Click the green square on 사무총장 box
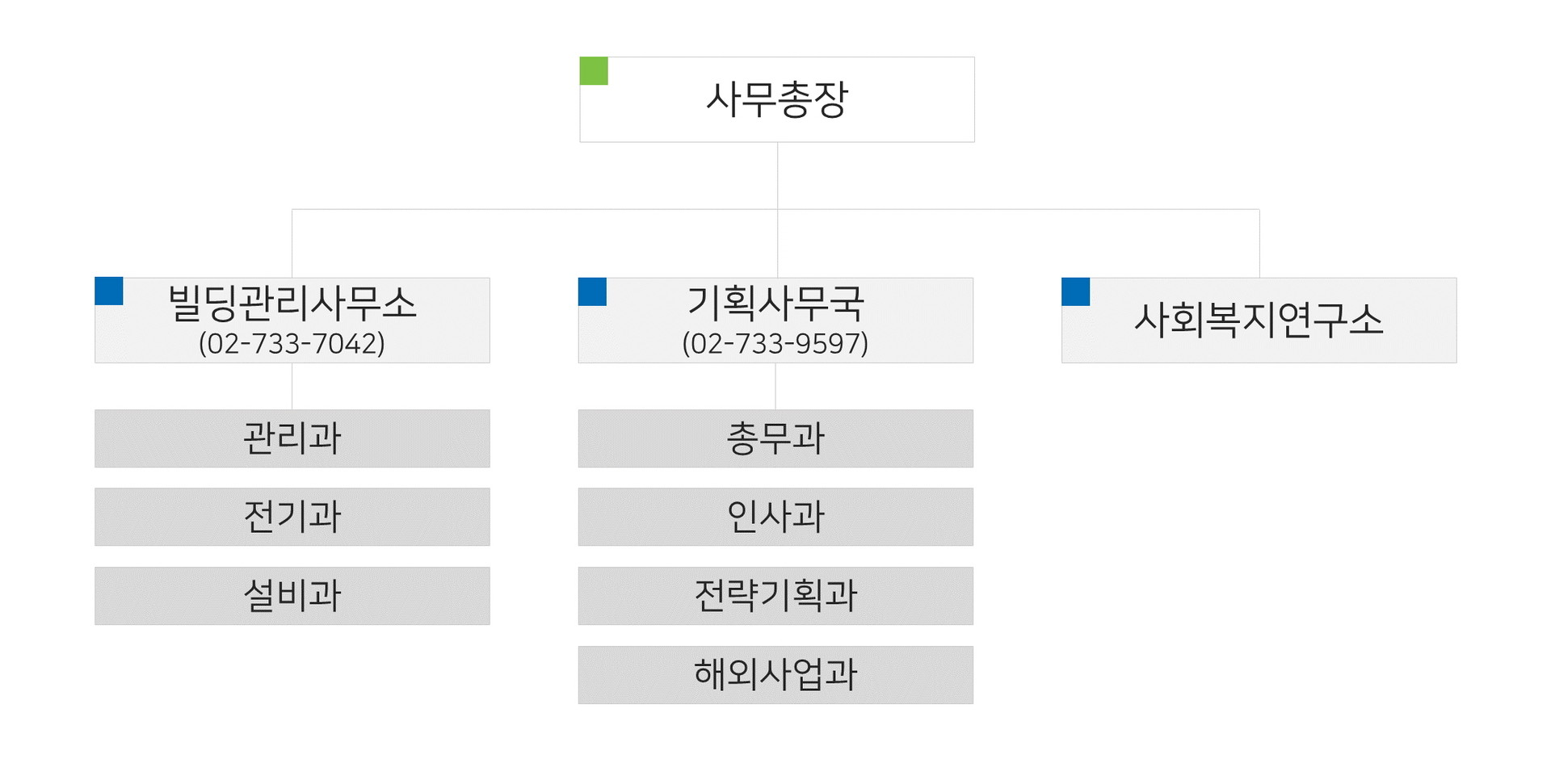 594,71
